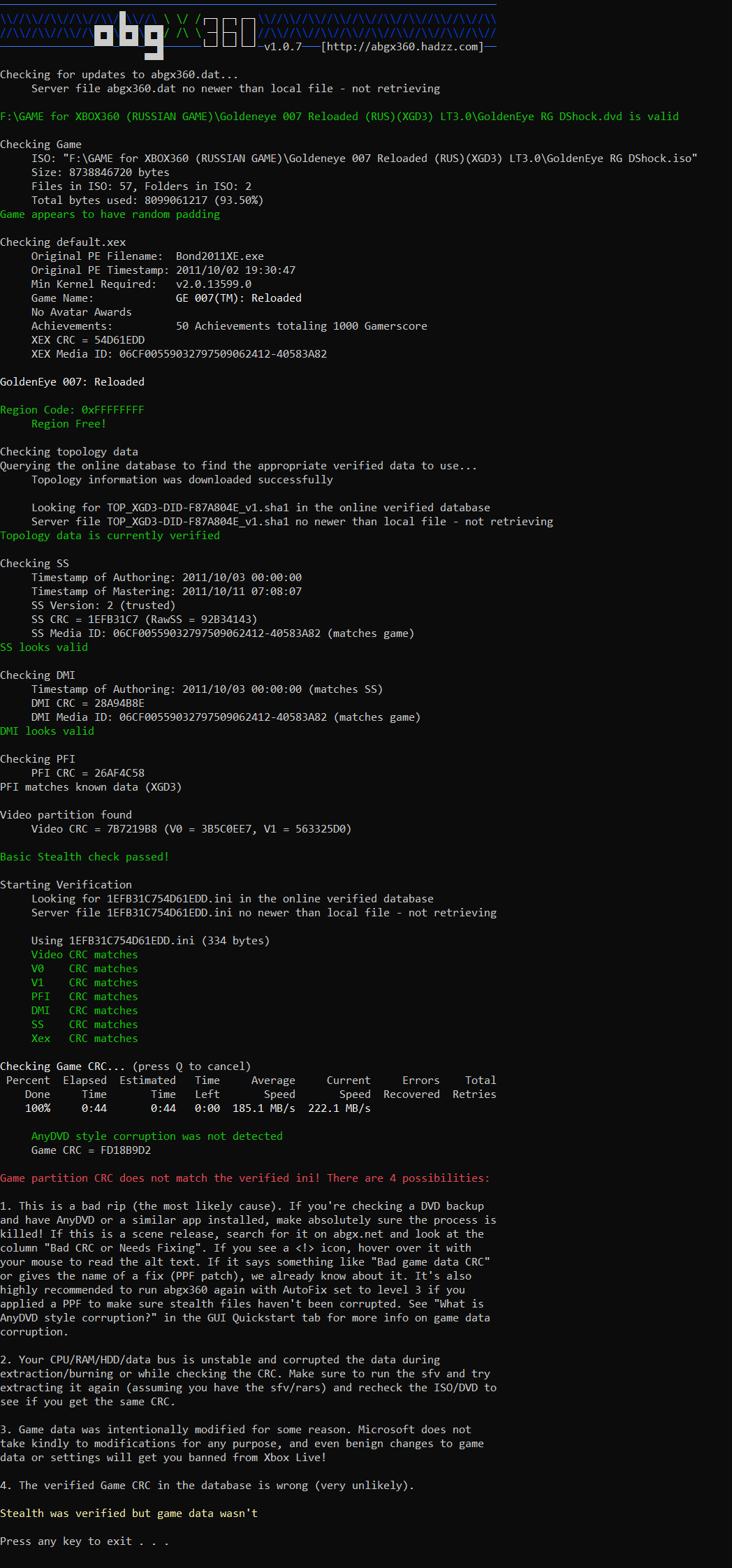Click the "Bond2011XE.exe" PE filename
The image size is (732, 1568).
[220, 256]
